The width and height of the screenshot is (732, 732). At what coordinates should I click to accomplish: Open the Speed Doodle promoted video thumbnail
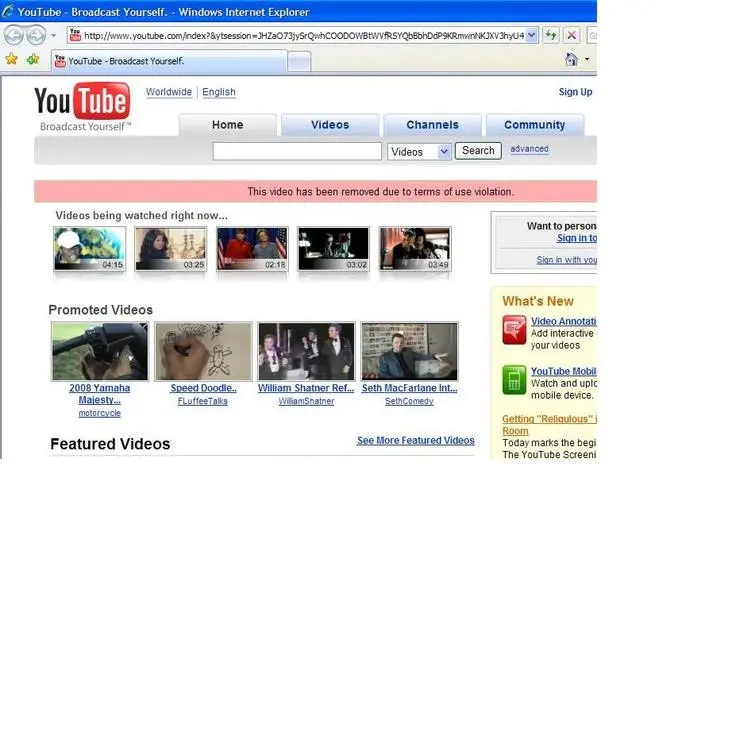[x=204, y=351]
